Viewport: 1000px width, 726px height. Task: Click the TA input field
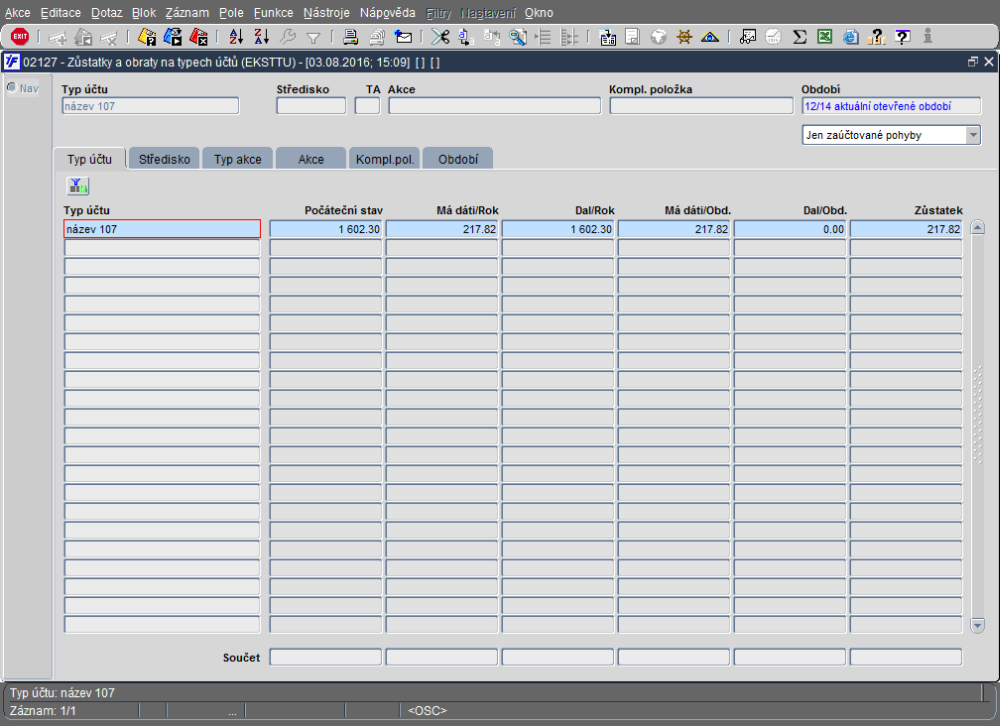pyautogui.click(x=367, y=106)
